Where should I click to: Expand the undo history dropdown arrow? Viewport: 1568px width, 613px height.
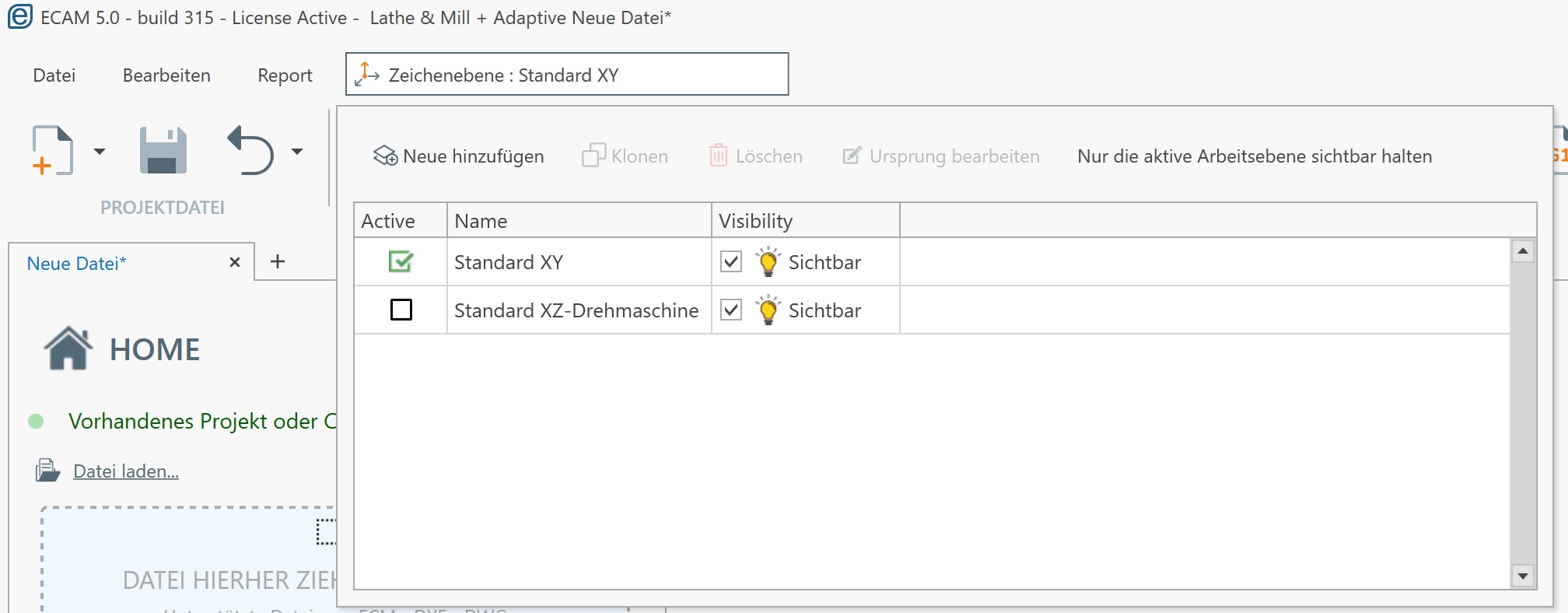(x=297, y=151)
